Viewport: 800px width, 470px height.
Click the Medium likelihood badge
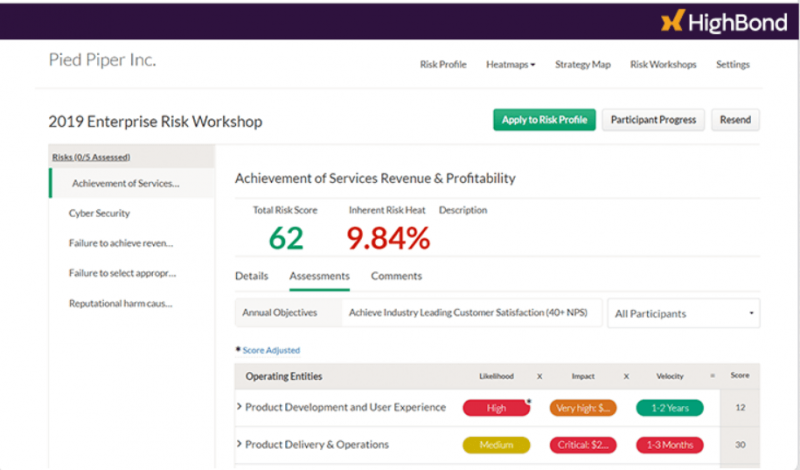click(x=496, y=445)
